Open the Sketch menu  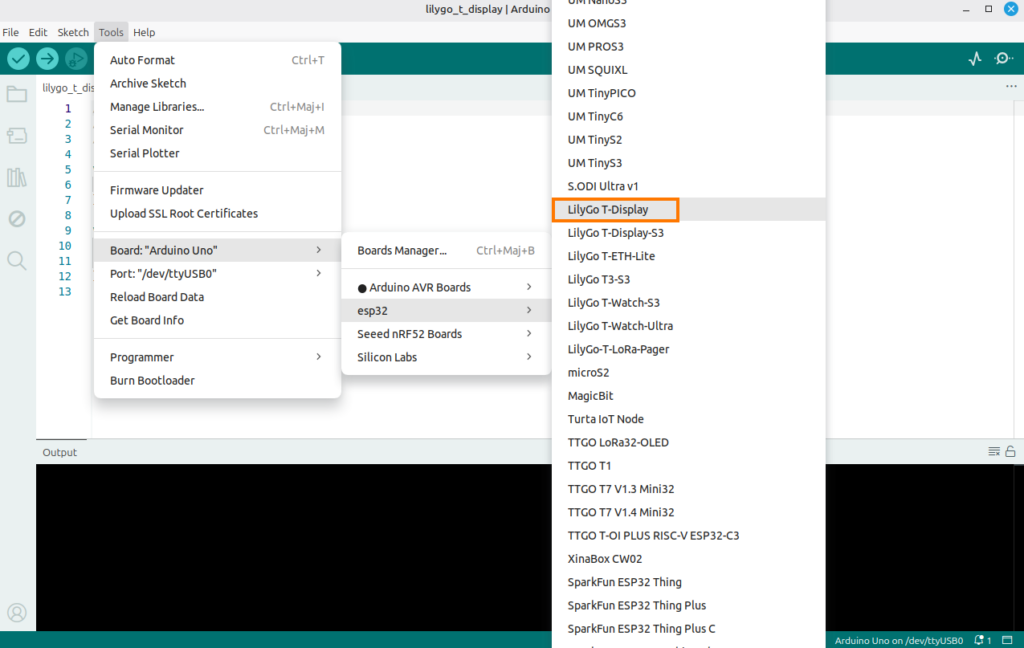[73, 32]
